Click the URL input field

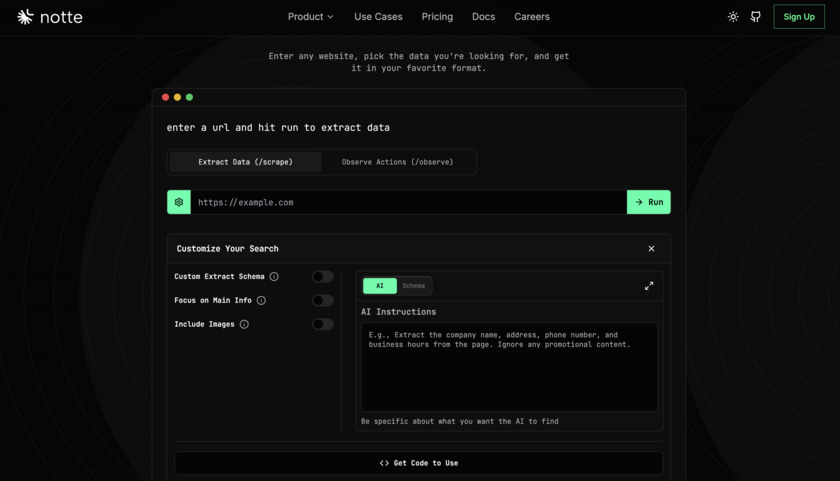[x=408, y=202]
